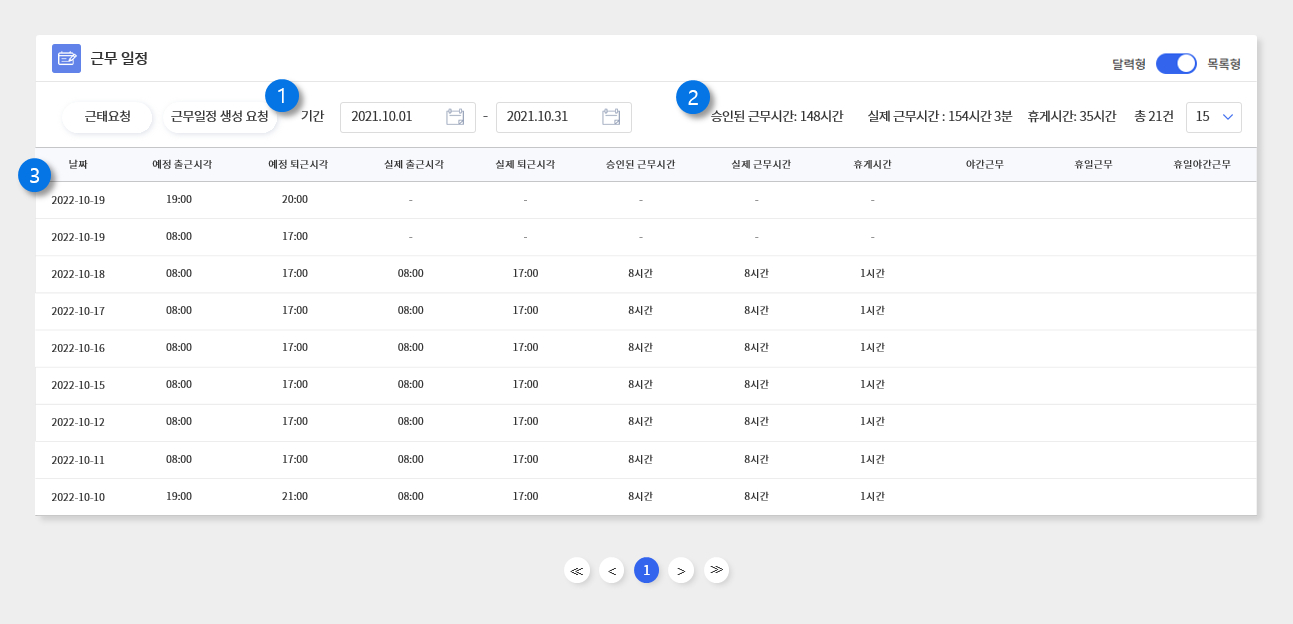Image resolution: width=1293 pixels, height=624 pixels.
Task: Click the end date field 2021.10.31
Action: (x=564, y=117)
